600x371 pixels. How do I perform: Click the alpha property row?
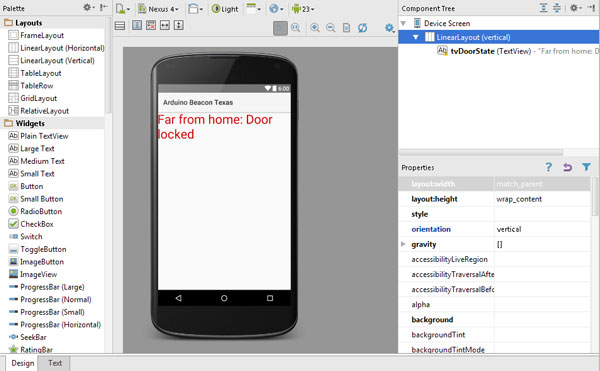(x=495, y=304)
